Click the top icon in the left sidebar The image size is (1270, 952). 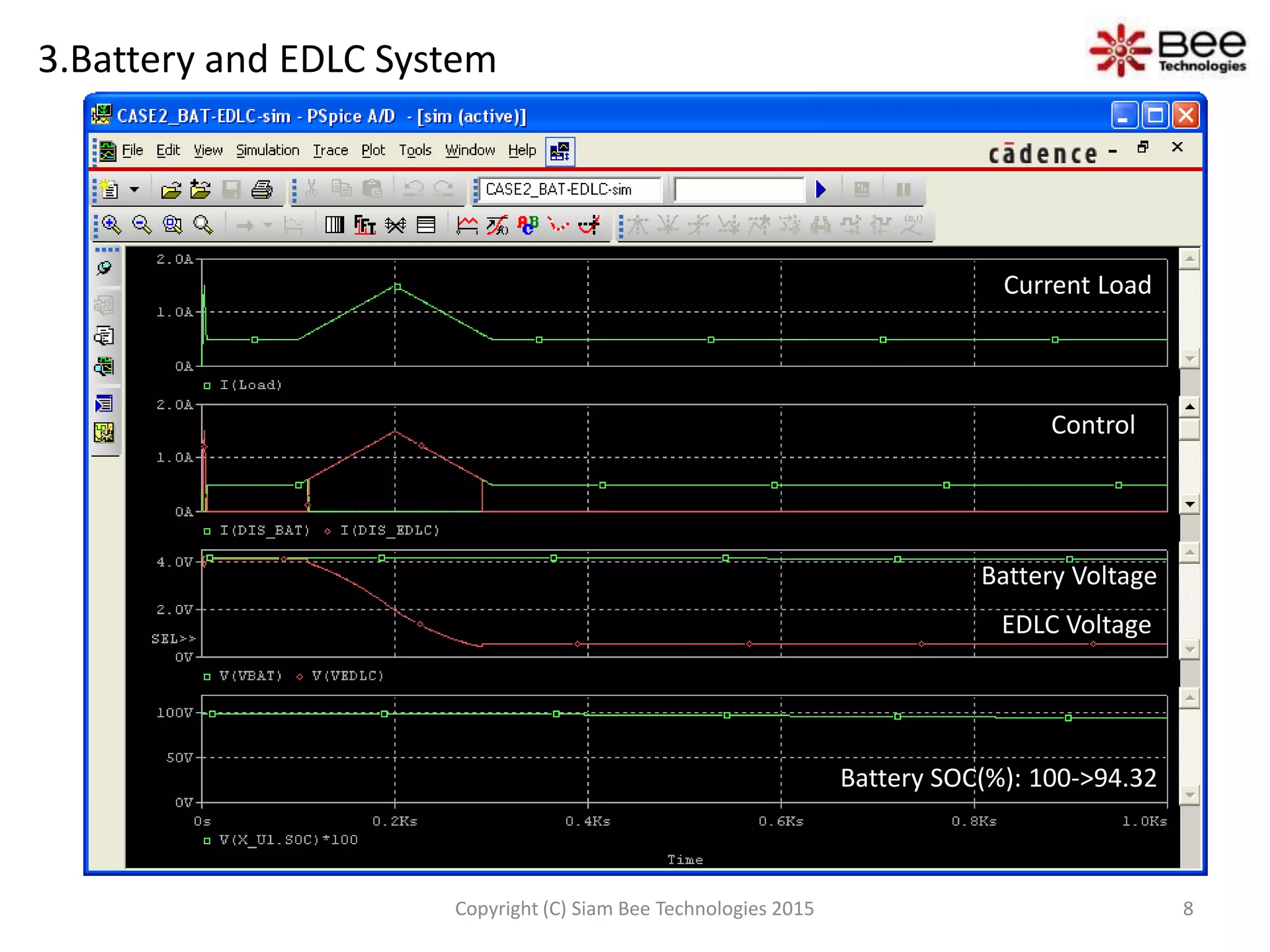click(x=104, y=268)
